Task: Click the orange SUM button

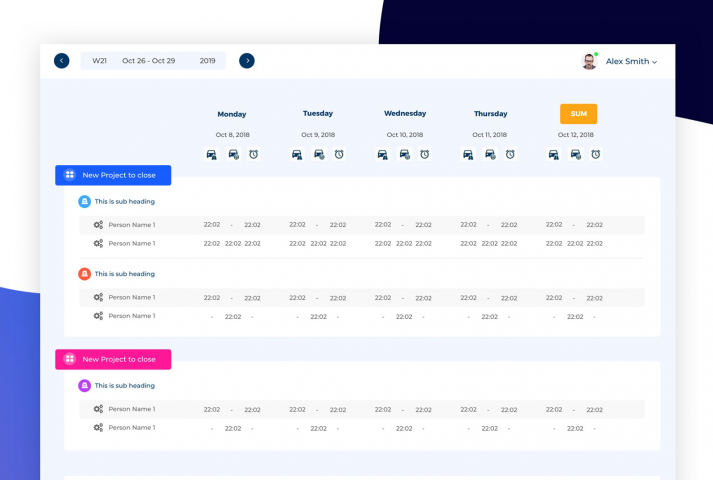Action: [x=578, y=114]
